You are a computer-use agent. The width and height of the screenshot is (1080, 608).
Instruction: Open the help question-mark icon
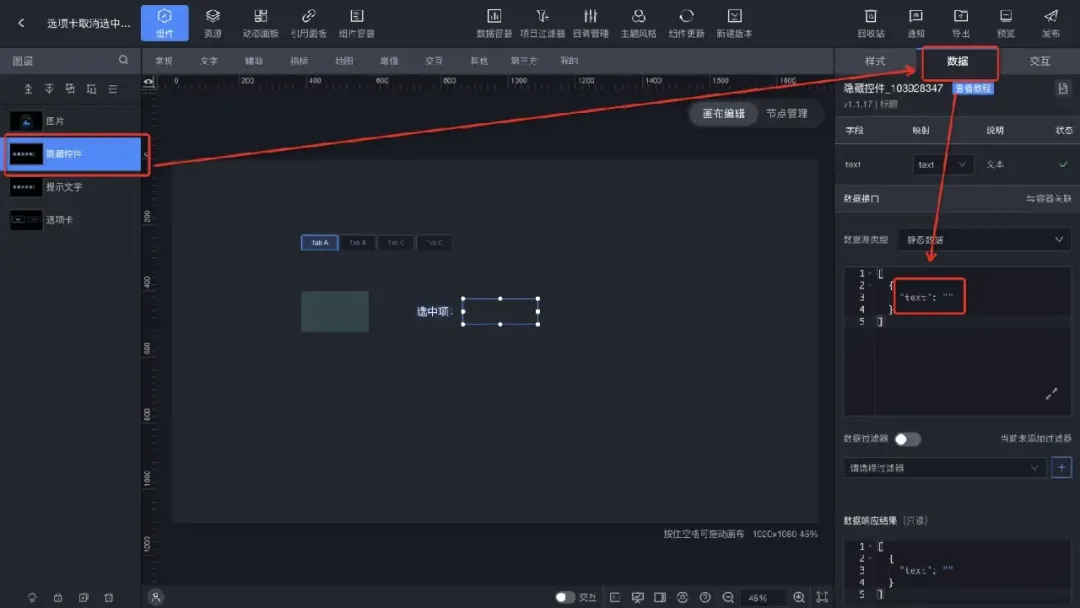click(x=705, y=598)
